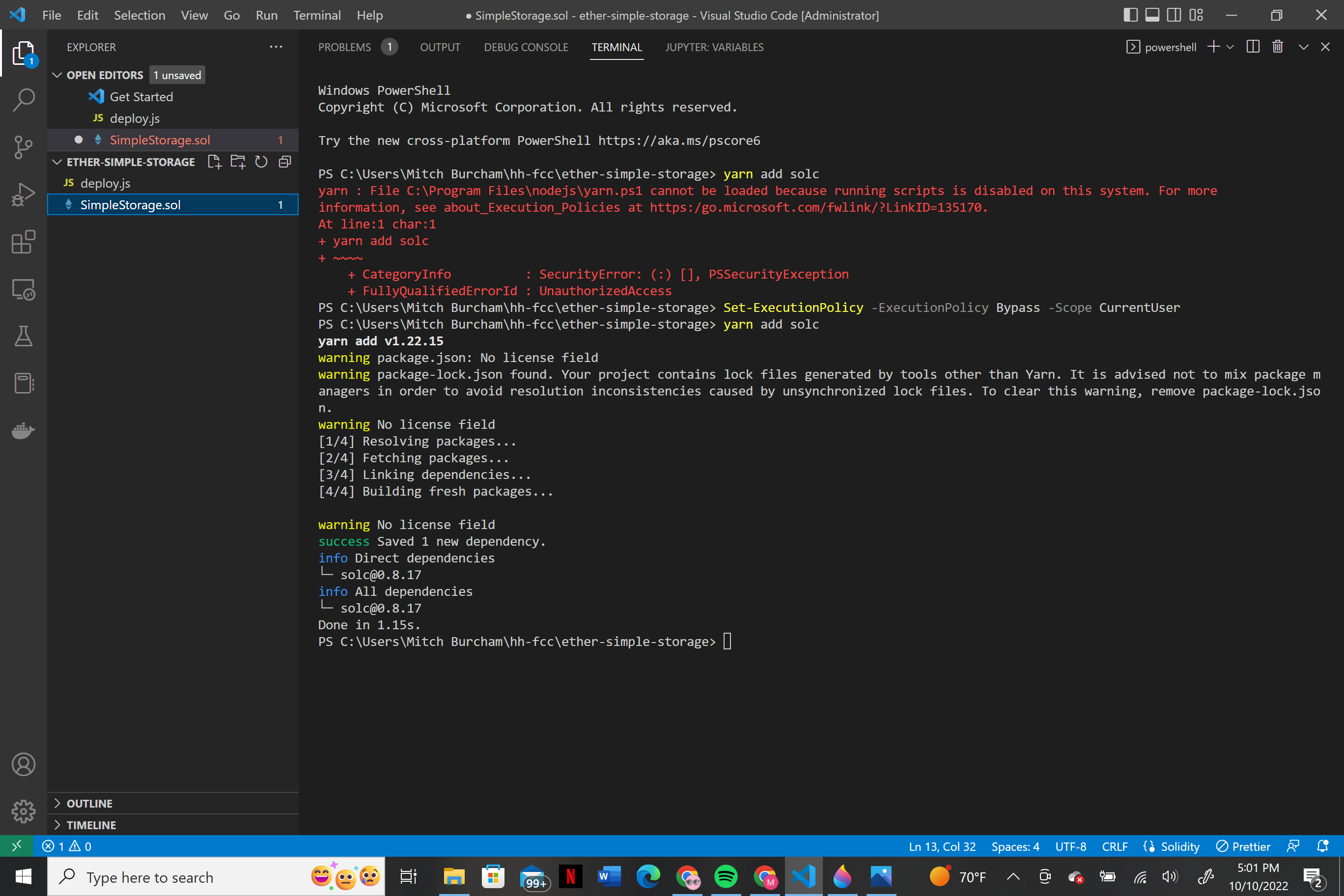
Task: Toggle the Secondary Side Bar
Action: pos(1174,15)
